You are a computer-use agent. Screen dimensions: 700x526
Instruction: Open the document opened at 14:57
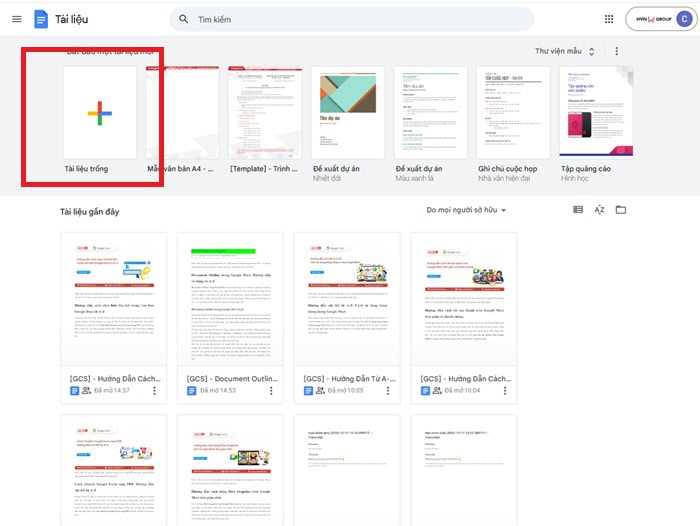coord(113,318)
